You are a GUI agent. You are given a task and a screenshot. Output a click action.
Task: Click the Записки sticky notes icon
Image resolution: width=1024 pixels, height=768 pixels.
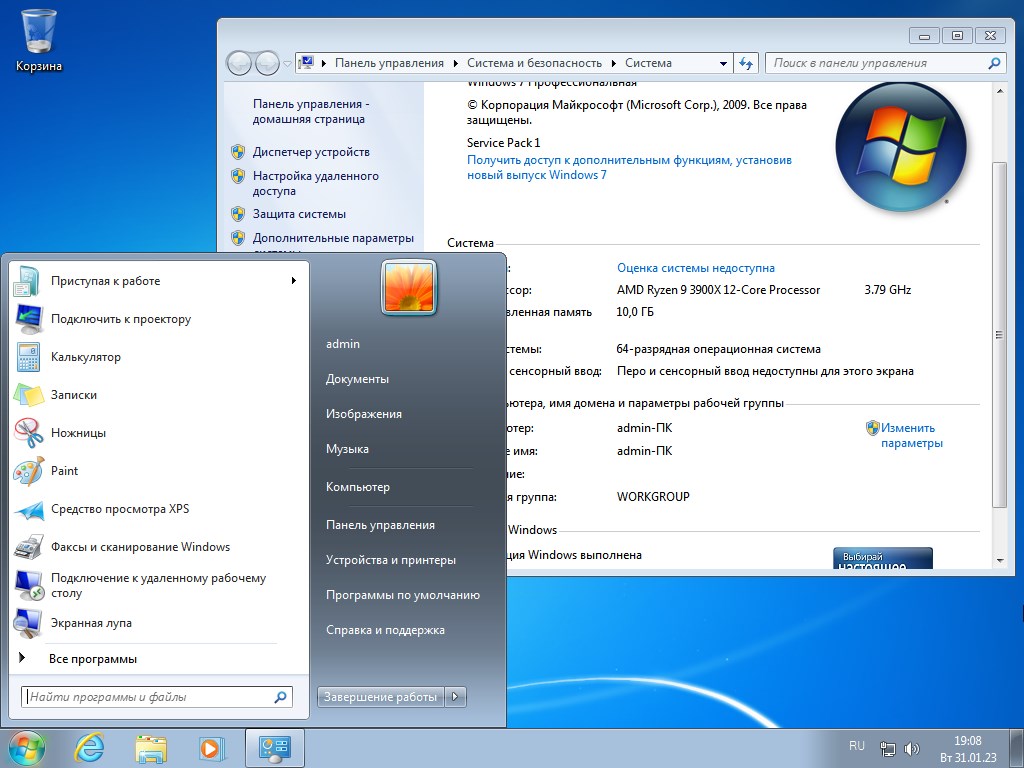click(28, 394)
